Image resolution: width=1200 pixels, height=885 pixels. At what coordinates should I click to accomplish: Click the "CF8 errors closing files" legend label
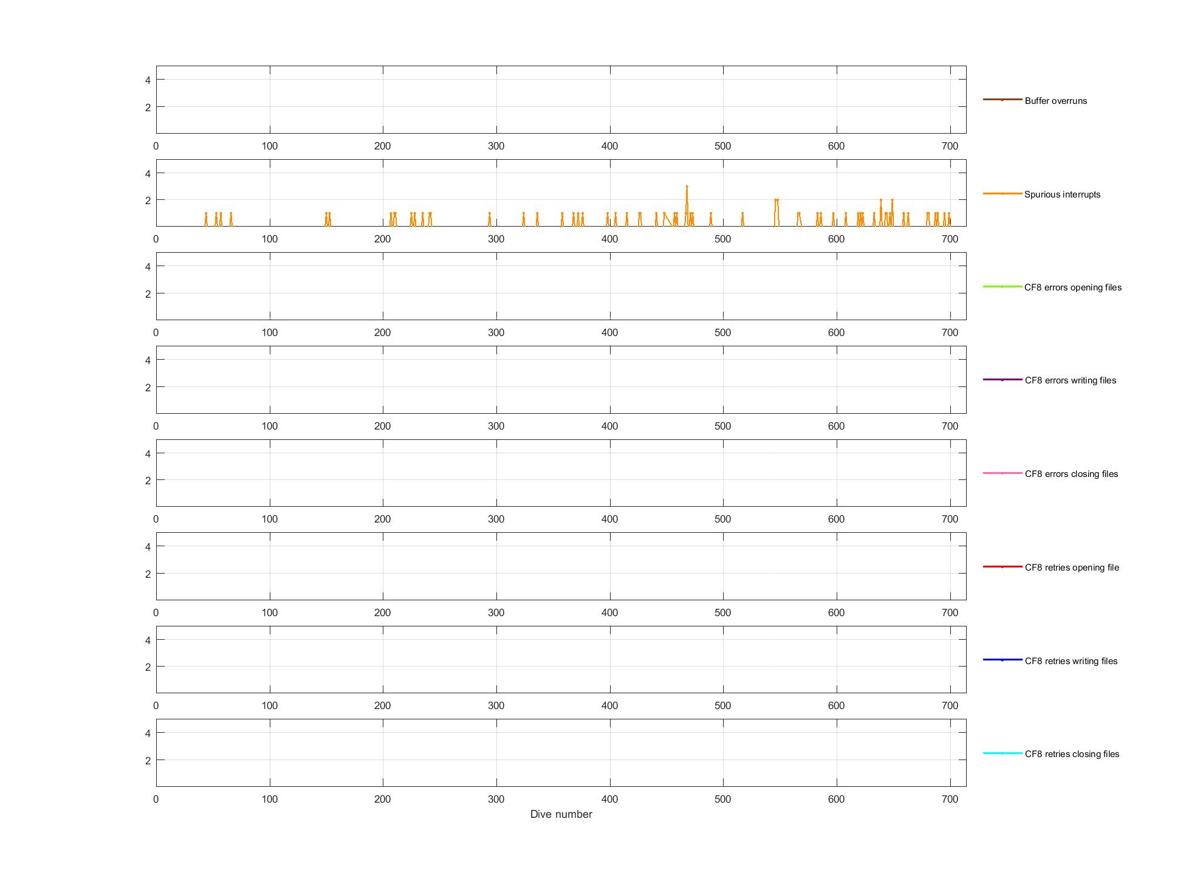(1071, 474)
